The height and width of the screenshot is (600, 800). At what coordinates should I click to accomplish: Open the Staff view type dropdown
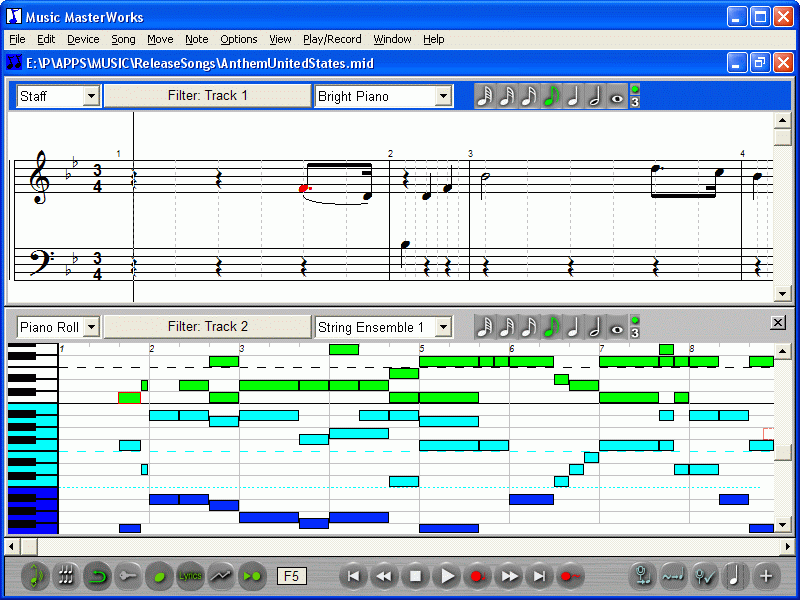pyautogui.click(x=91, y=96)
